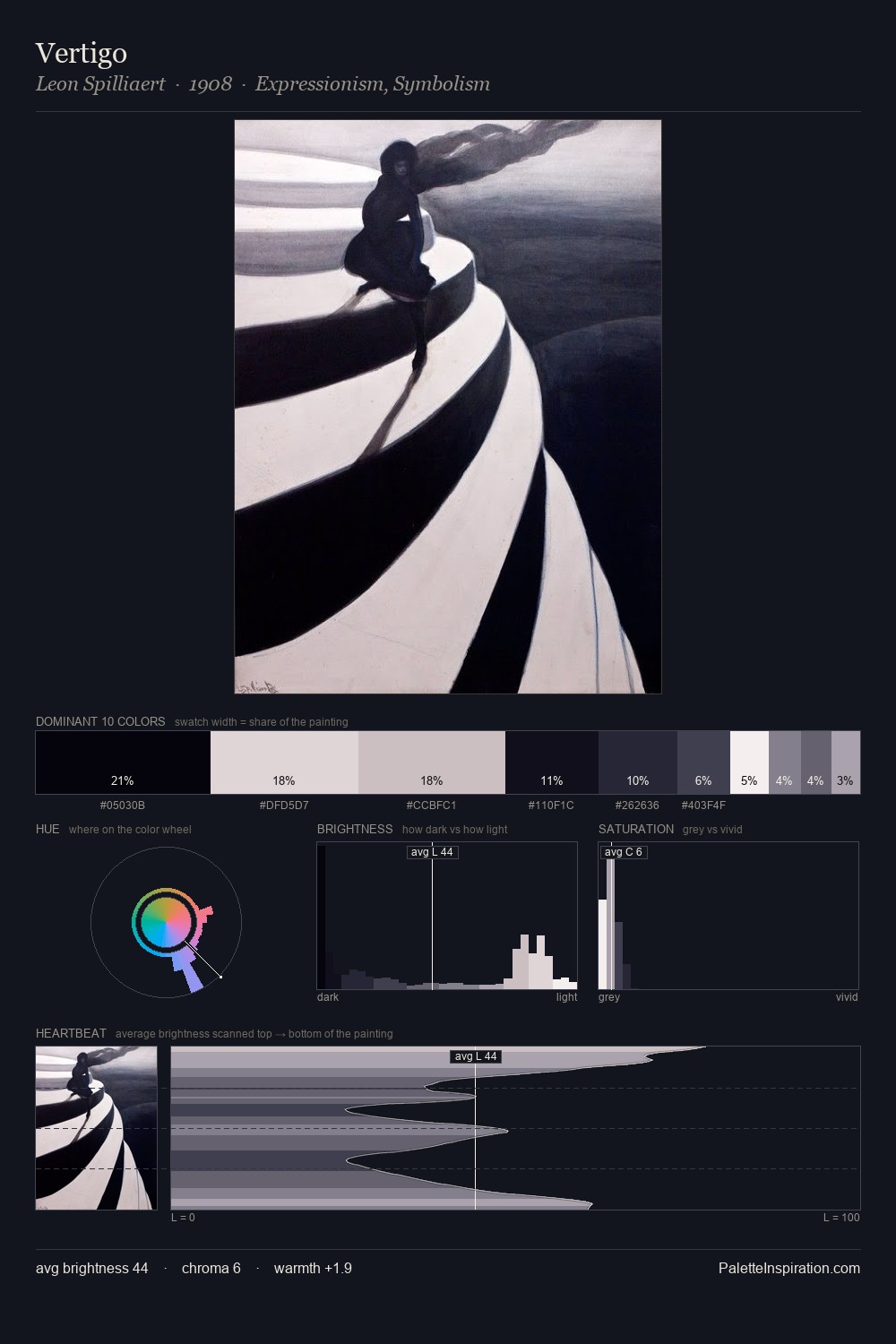This screenshot has height=1344, width=896.
Task: Click the 'dark' brightness axis label
Action: [328, 997]
